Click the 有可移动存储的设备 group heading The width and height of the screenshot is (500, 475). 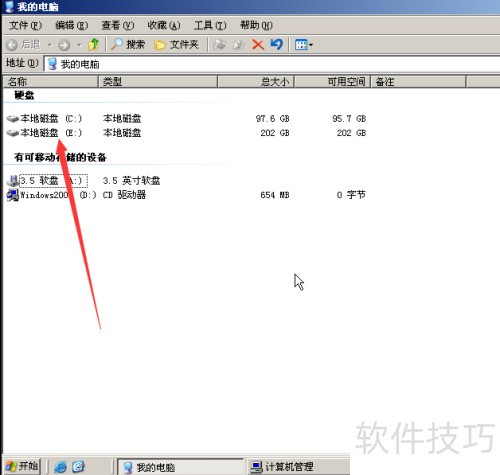(60, 157)
